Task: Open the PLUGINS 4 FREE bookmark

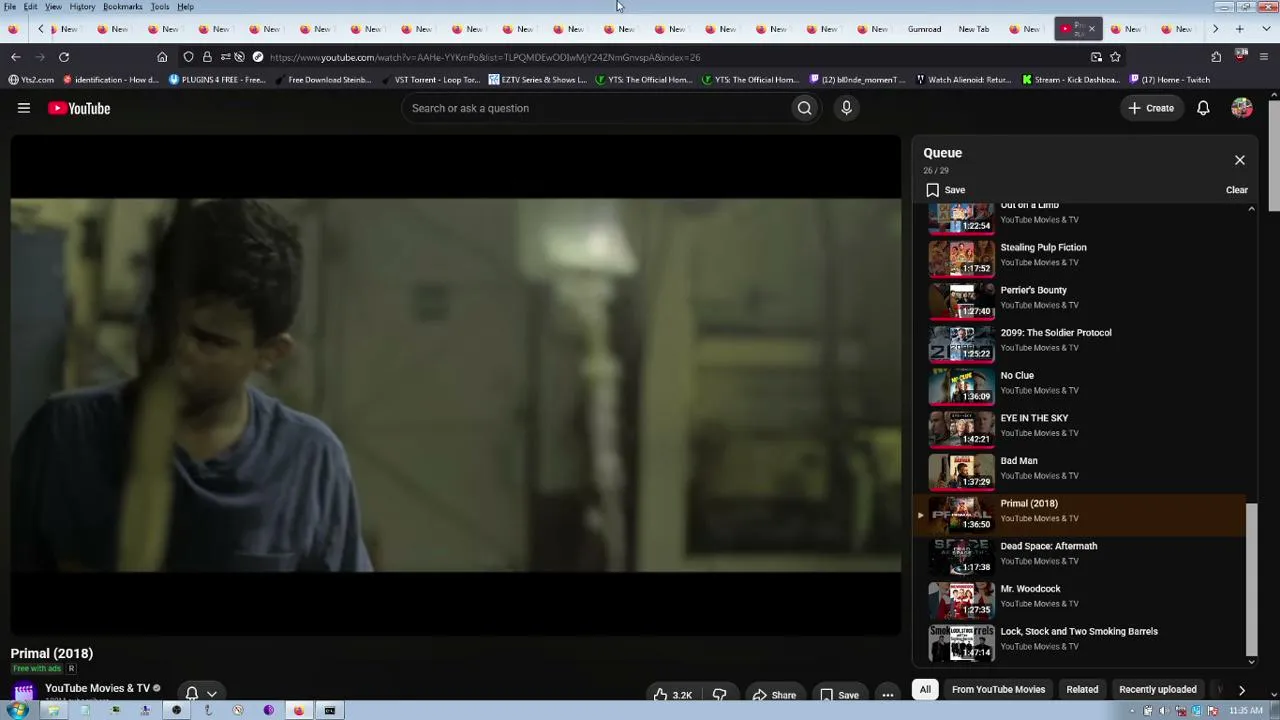Action: 217,80
